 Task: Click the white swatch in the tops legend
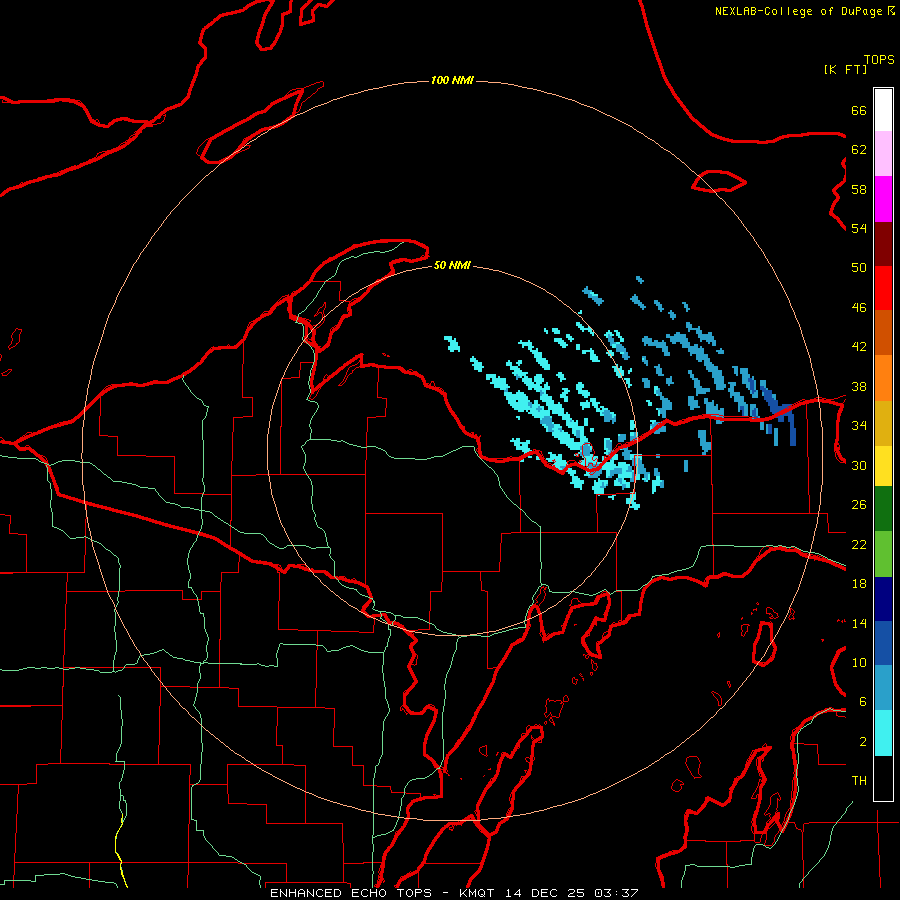(x=883, y=110)
